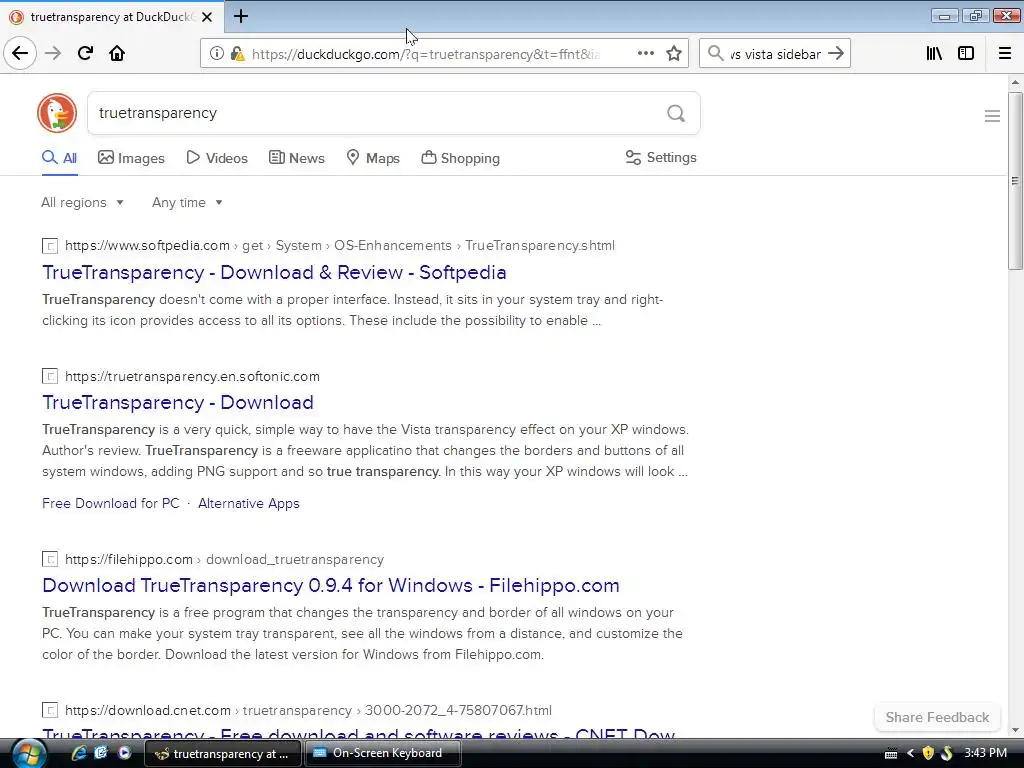The height and width of the screenshot is (768, 1024).
Task: Open Download TrueTransparency 0.9.4 Filehippo link
Action: (x=330, y=585)
